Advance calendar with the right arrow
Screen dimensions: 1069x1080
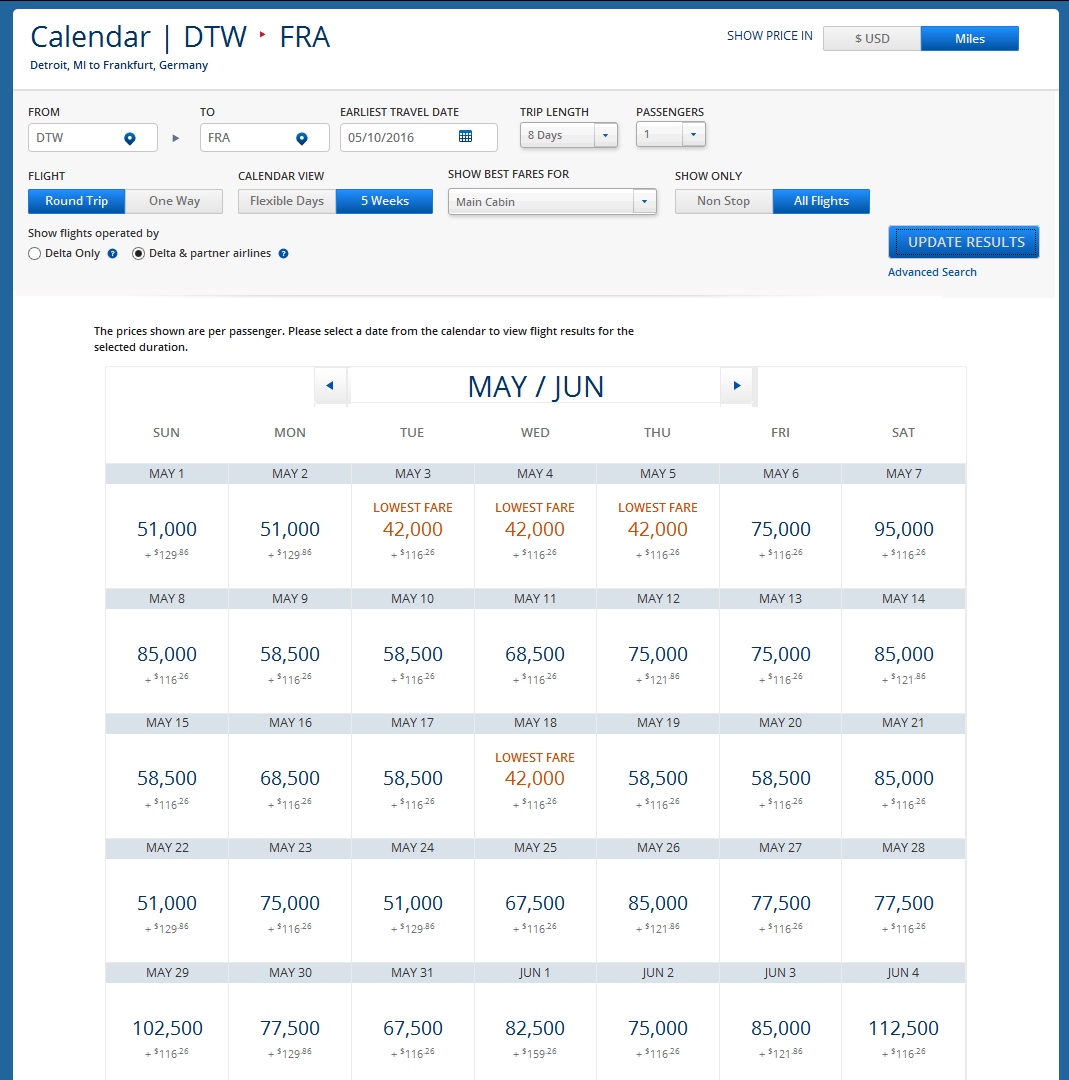pyautogui.click(x=737, y=386)
